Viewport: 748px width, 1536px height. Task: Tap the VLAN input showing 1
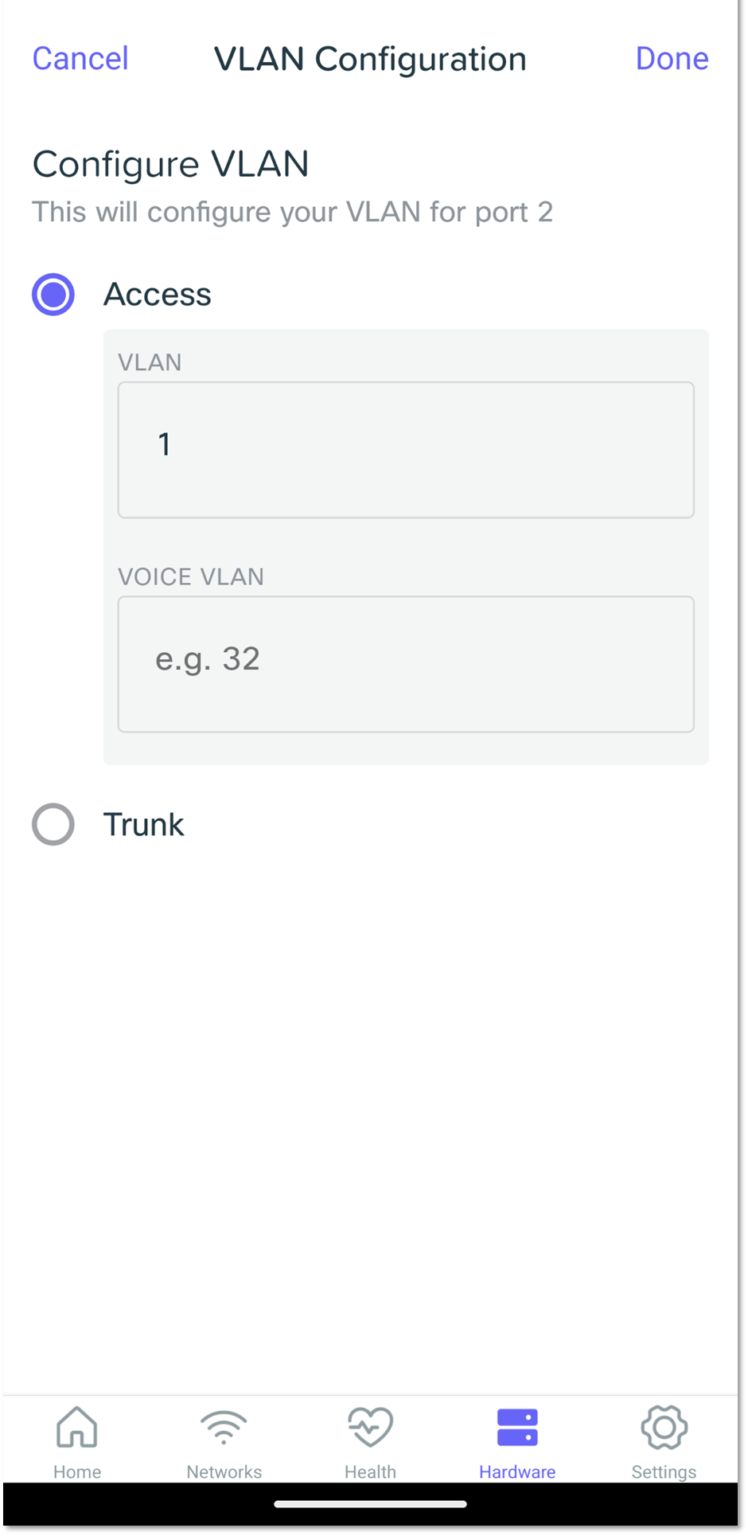click(405, 448)
